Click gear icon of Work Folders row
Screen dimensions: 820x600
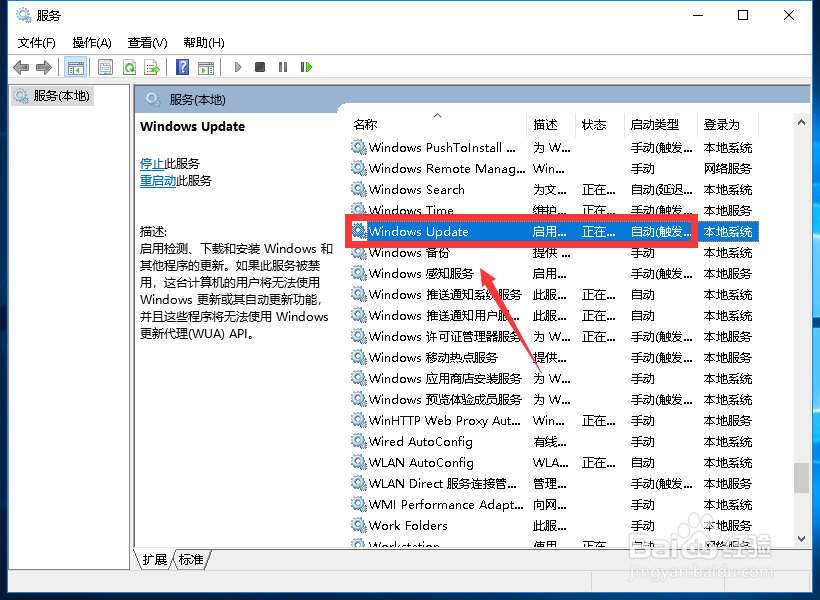pyautogui.click(x=359, y=525)
